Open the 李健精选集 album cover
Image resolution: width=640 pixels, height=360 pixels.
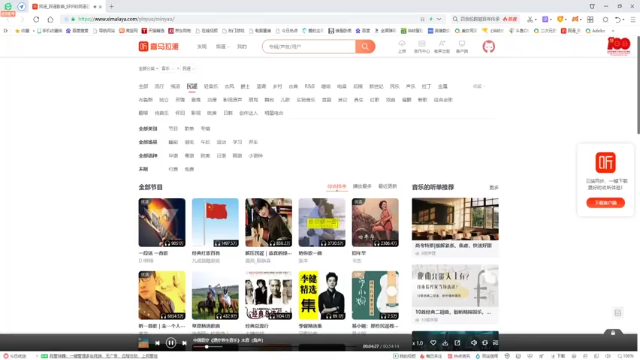pyautogui.click(x=322, y=295)
